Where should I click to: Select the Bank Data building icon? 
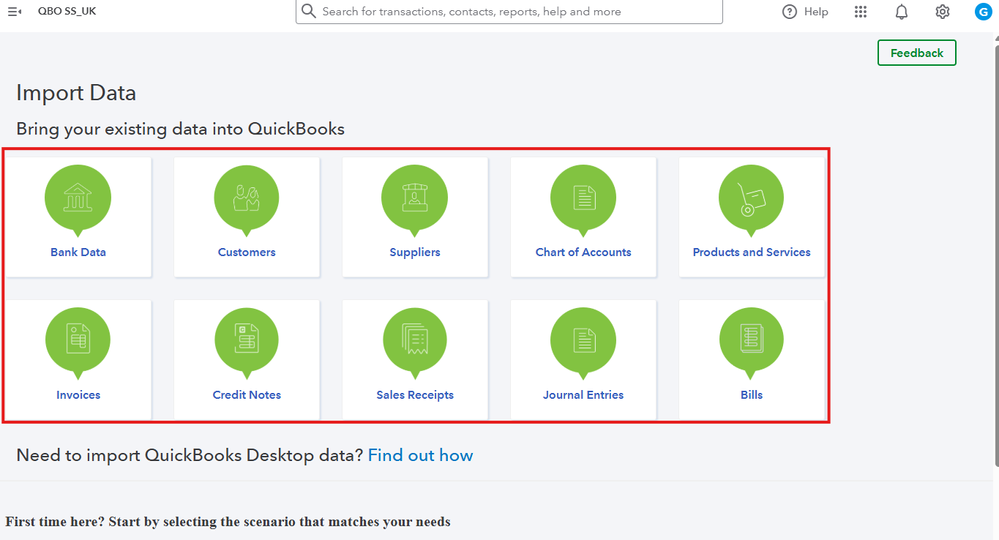pyautogui.click(x=78, y=198)
